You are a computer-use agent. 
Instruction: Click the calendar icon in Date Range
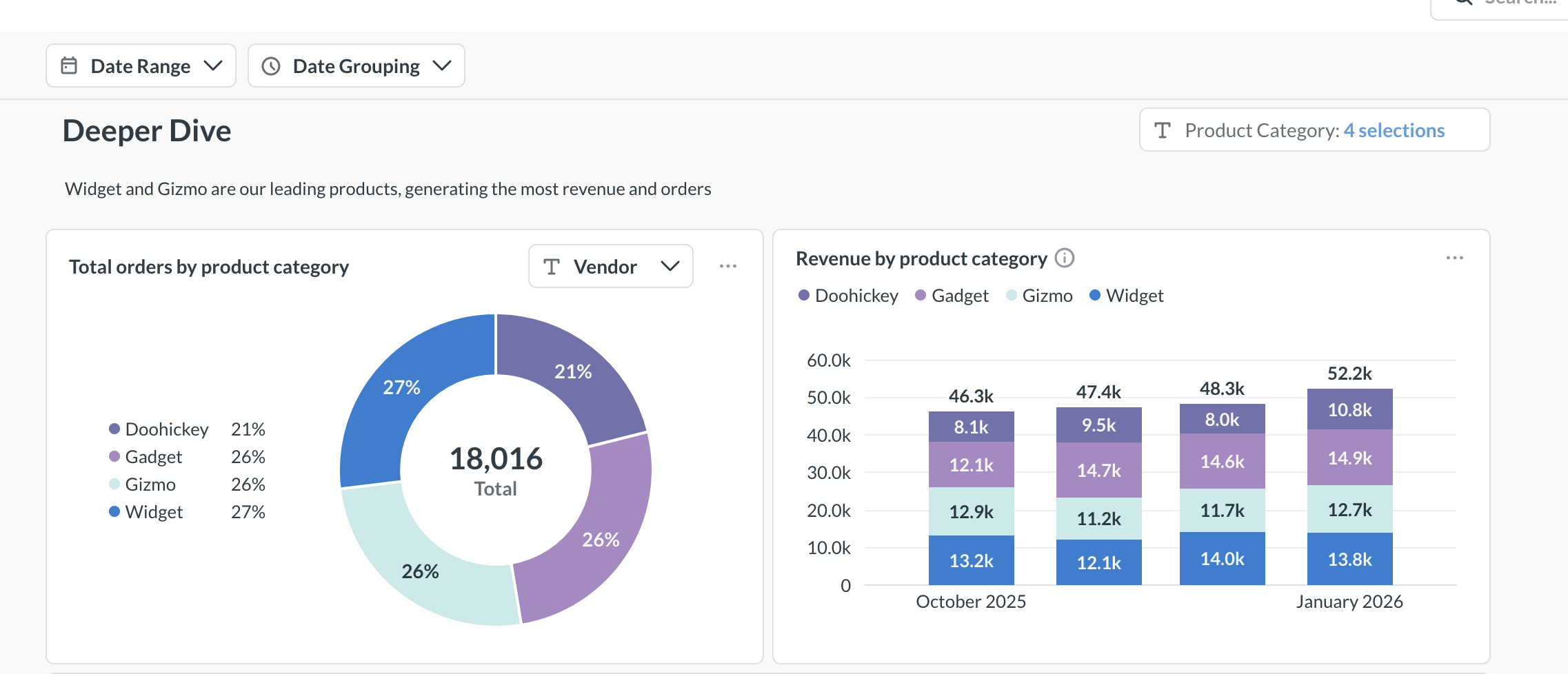pos(69,66)
